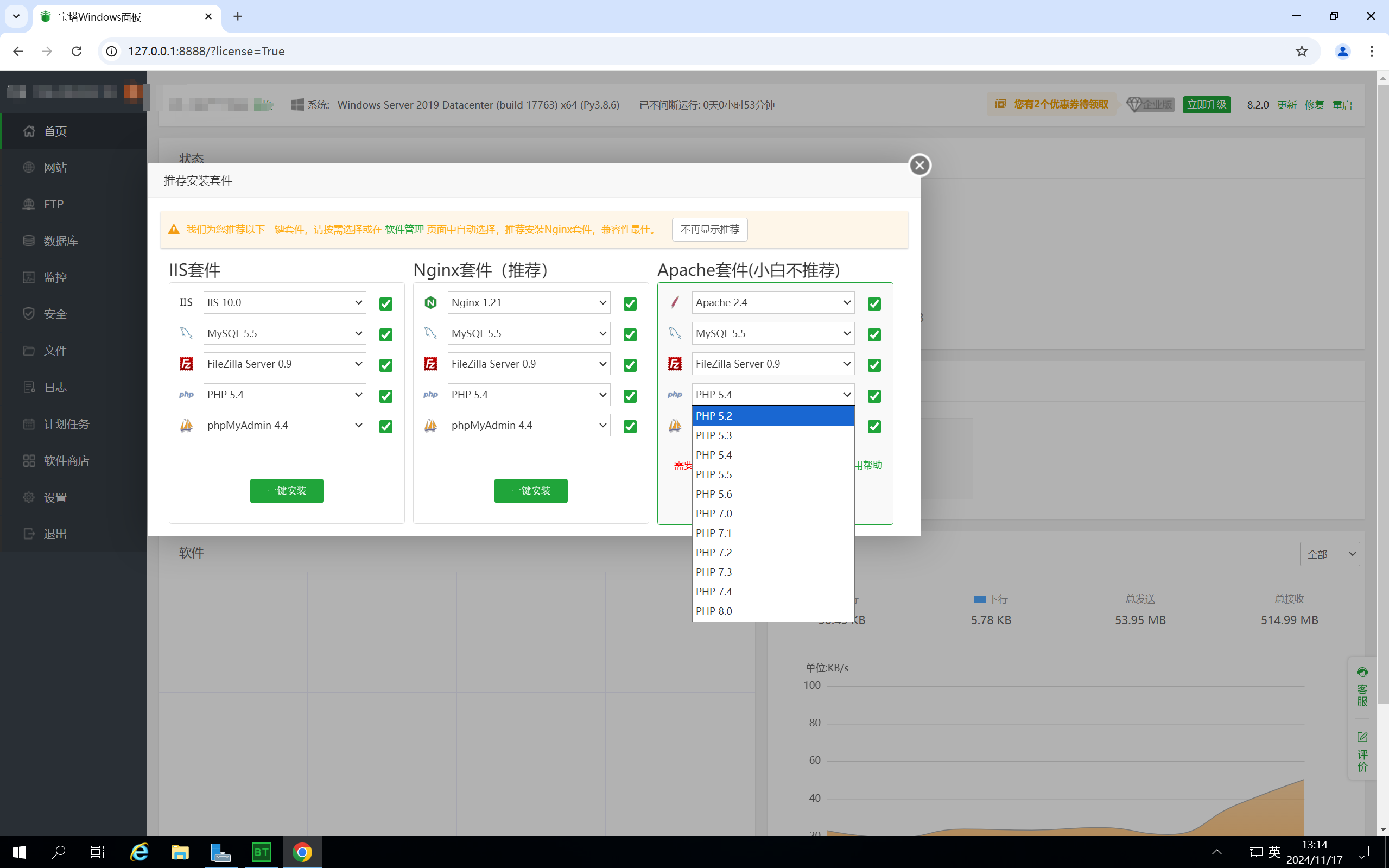Uncheck the IIS 10.0 checkbox

pos(386,303)
